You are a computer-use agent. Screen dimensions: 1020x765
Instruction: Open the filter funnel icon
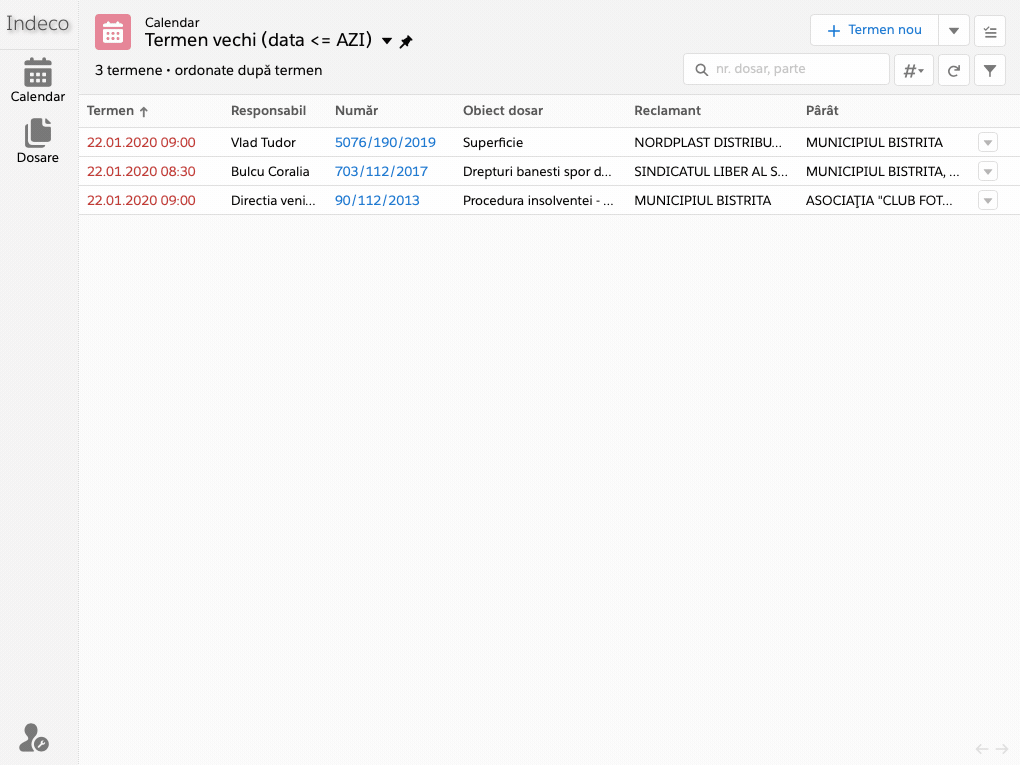pyautogui.click(x=989, y=70)
